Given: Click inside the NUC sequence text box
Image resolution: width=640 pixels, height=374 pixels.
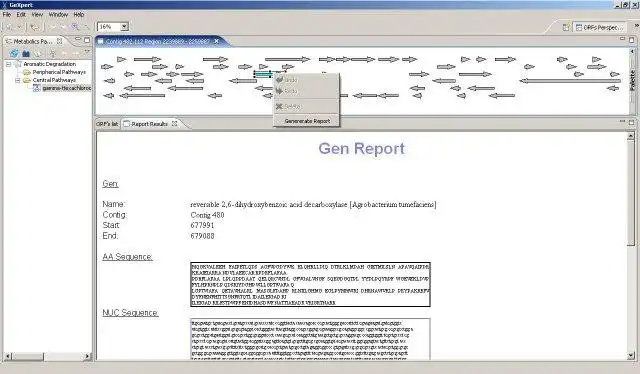Looking at the screenshot, I should pos(310,339).
